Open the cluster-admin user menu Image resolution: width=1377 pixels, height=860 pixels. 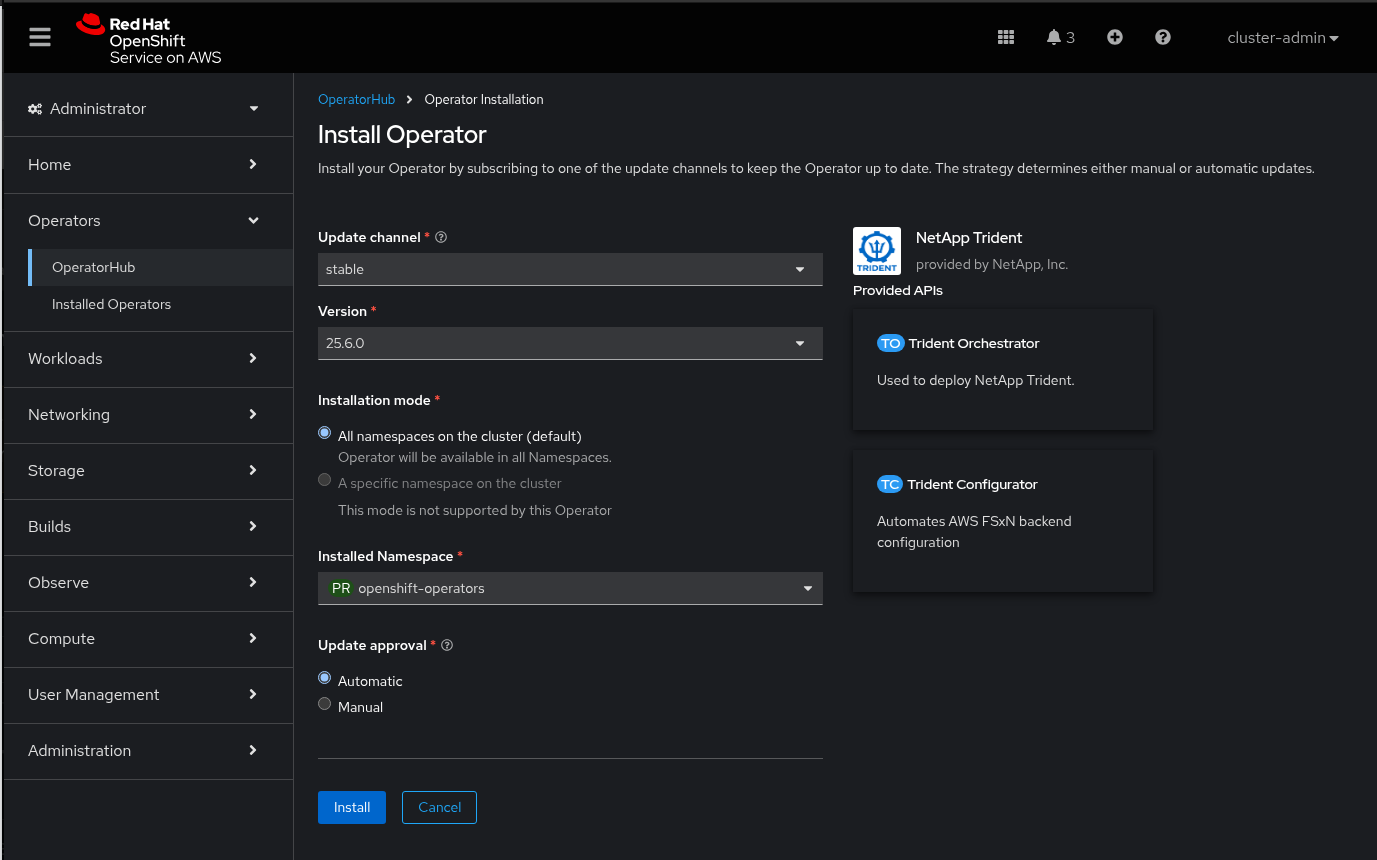tap(1282, 38)
